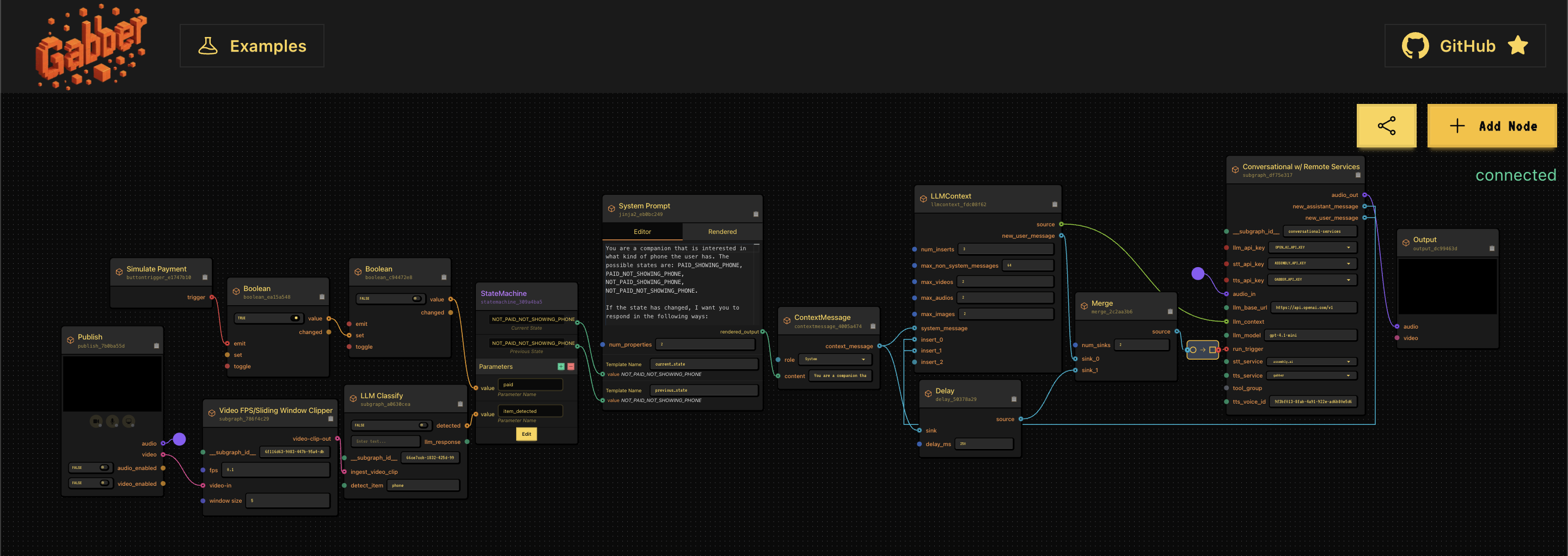This screenshot has width=1568, height=556.
Task: Open the stt_api_key dropdown
Action: [x=1312, y=263]
